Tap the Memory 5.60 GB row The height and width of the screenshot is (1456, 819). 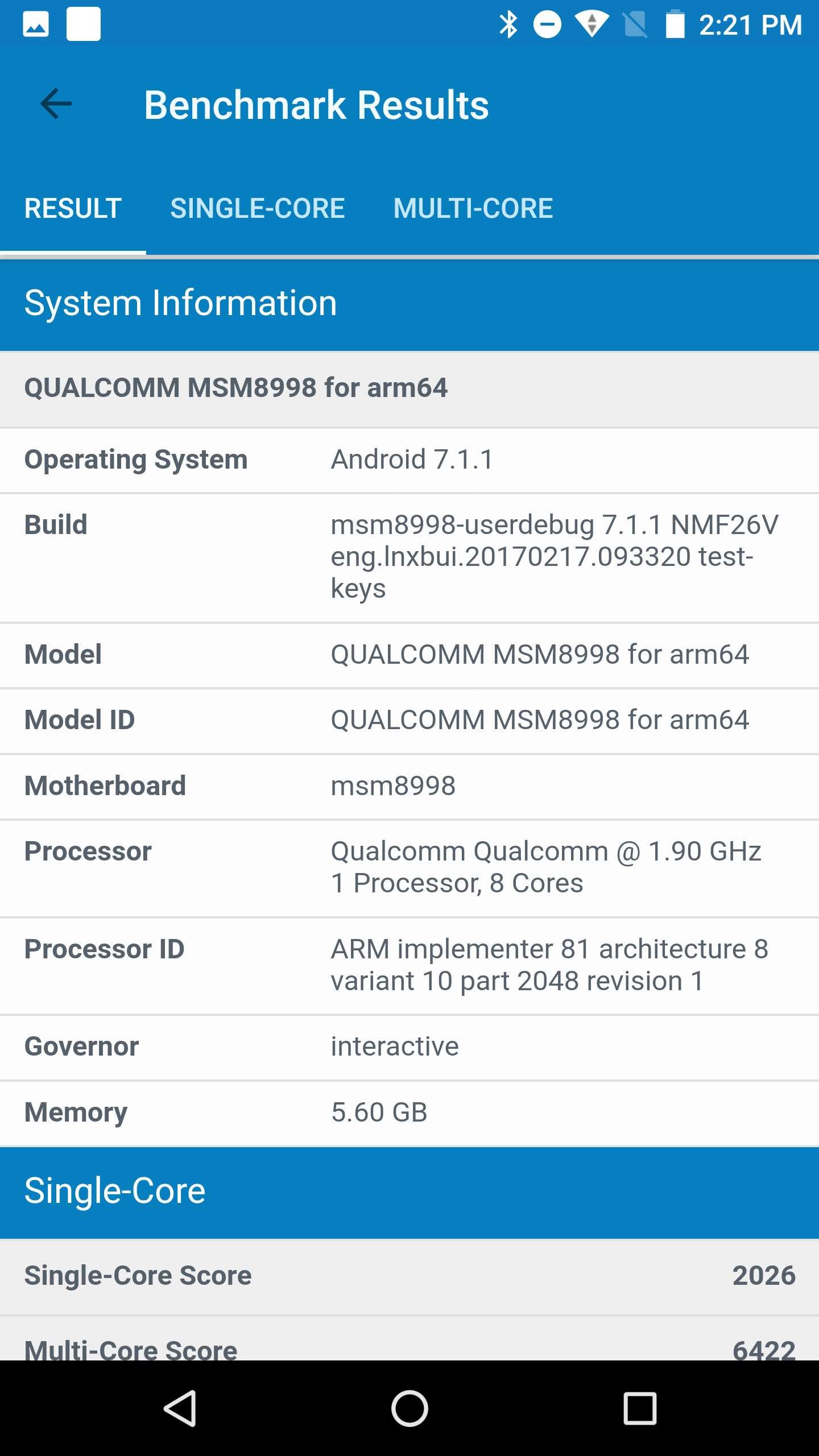tap(409, 1112)
